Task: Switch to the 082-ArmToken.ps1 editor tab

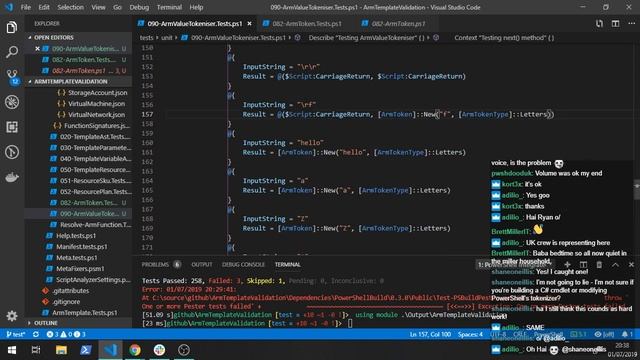Action: 398,24
